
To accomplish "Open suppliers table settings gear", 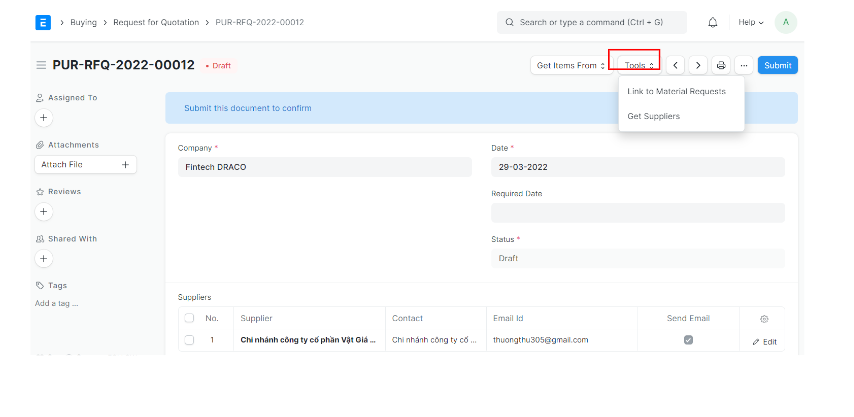I will click(x=764, y=318).
